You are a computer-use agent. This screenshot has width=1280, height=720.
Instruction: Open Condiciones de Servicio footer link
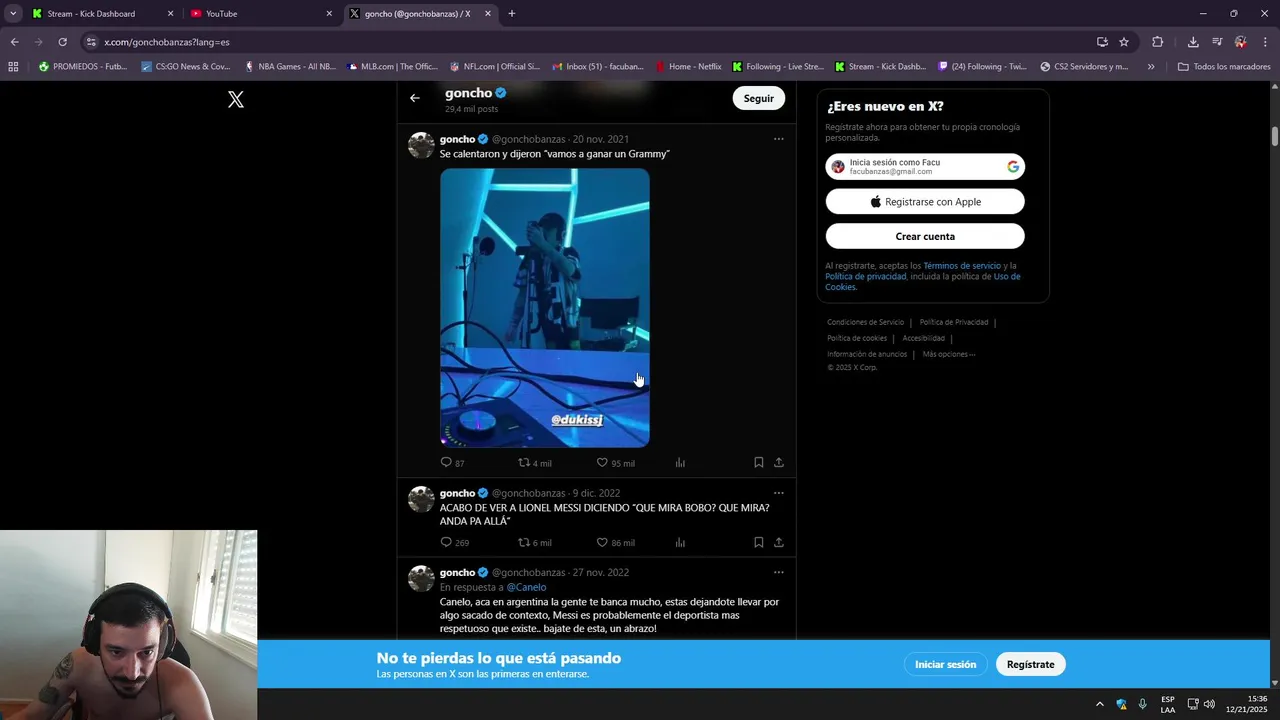pyautogui.click(x=865, y=322)
